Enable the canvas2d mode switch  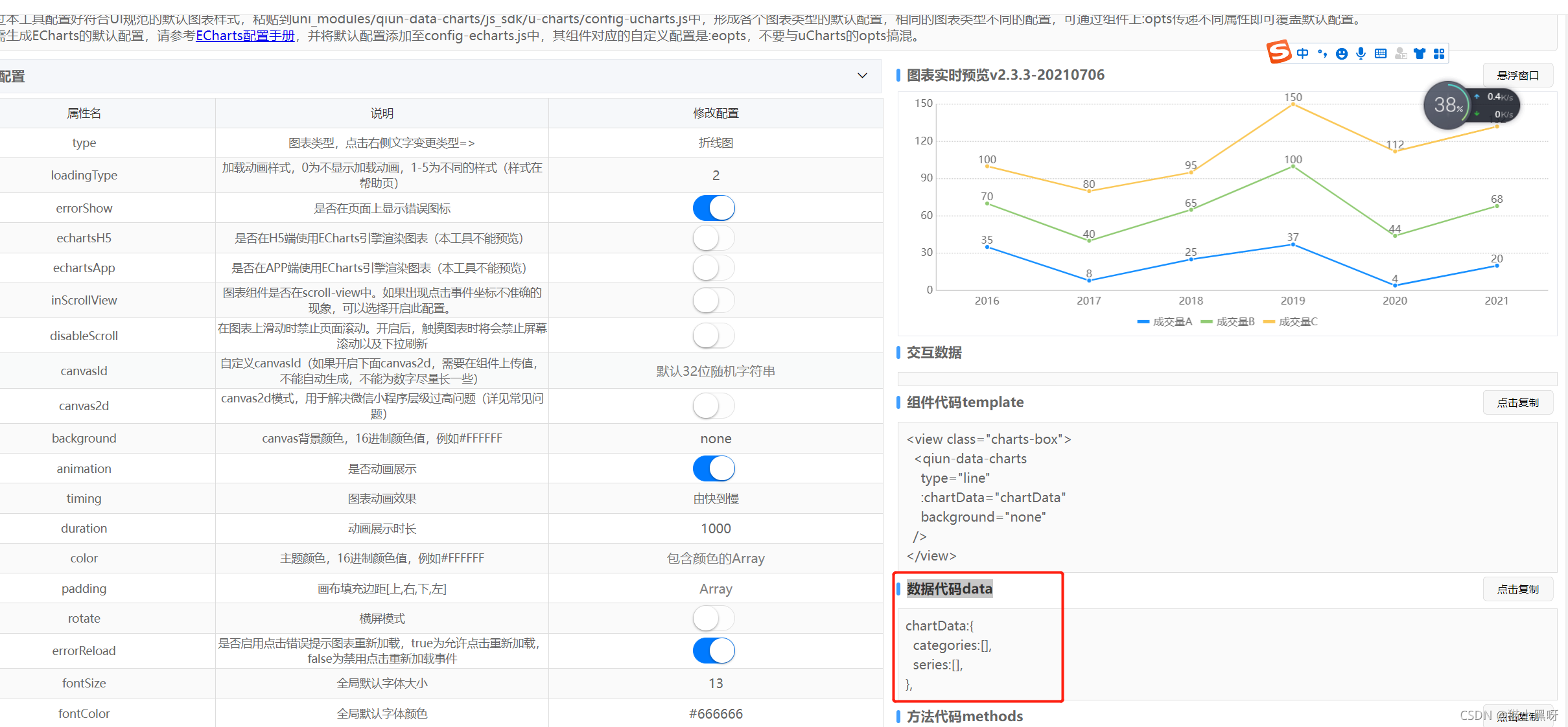click(714, 406)
